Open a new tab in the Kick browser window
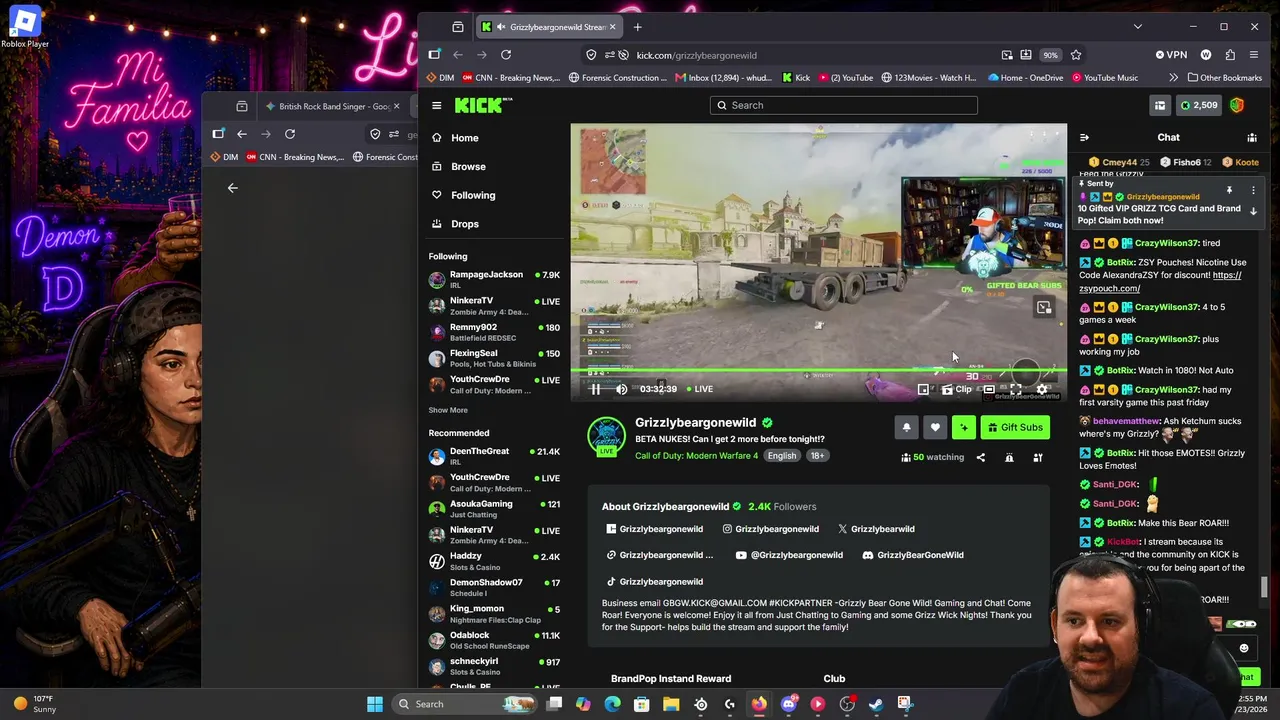1280x720 pixels. 637,27
